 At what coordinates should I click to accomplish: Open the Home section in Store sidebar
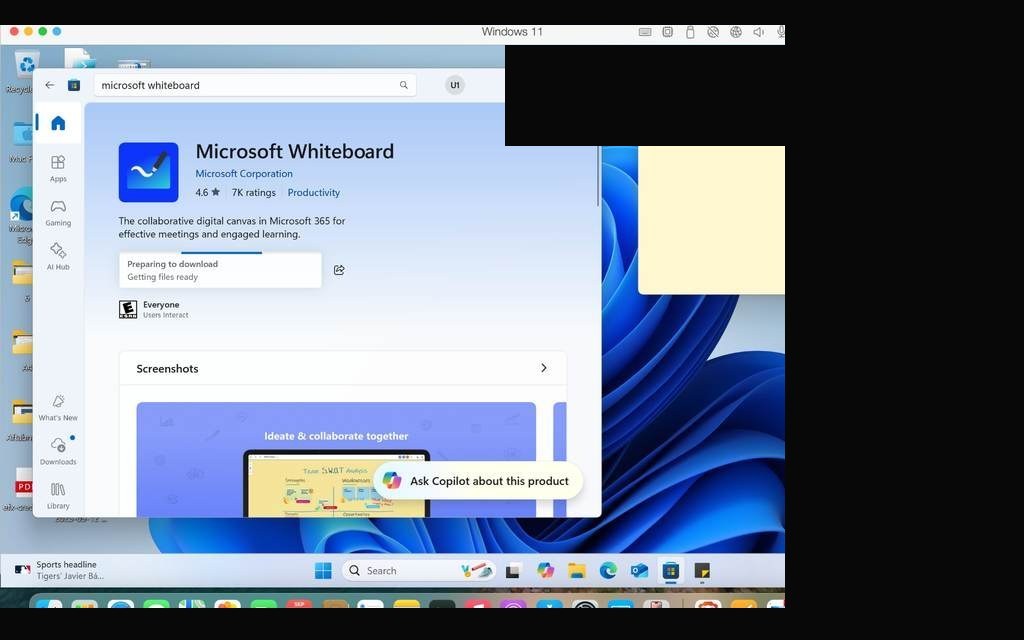[x=58, y=123]
